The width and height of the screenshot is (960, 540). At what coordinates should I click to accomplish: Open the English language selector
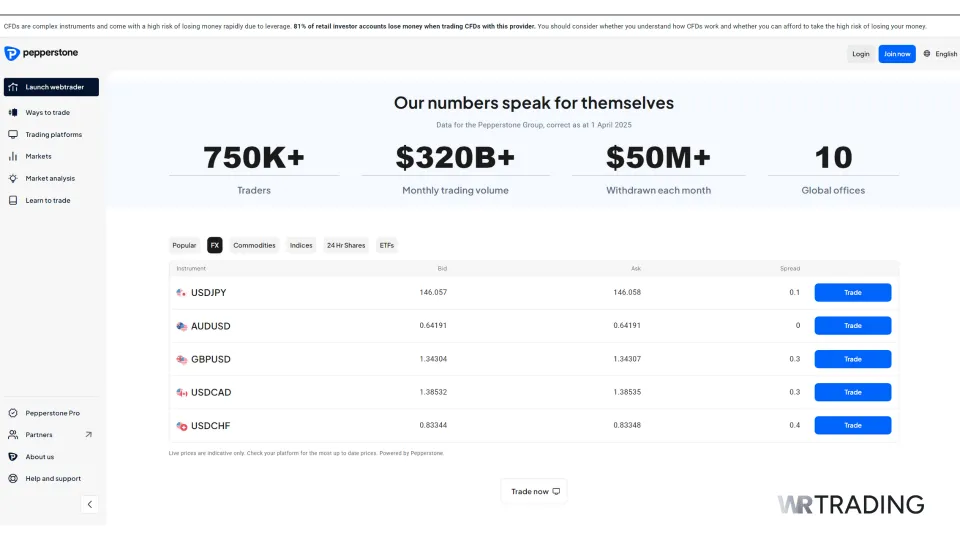(940, 54)
